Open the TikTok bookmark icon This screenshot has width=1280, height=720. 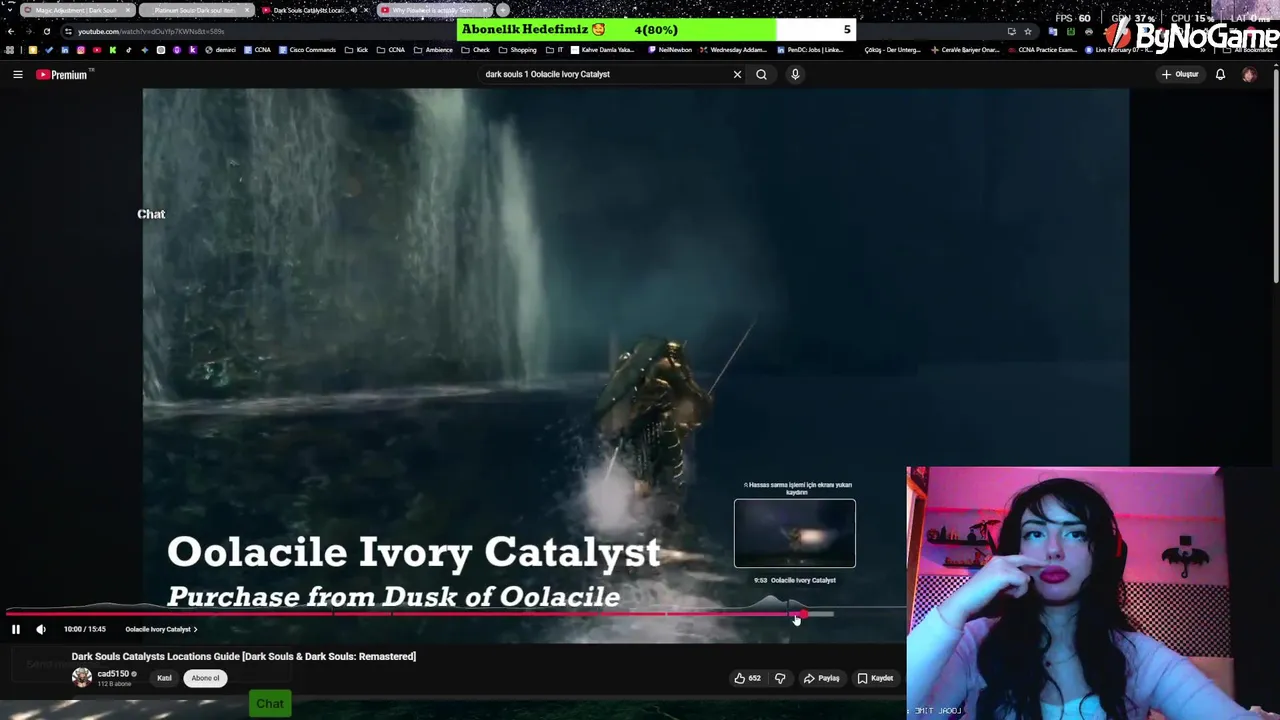point(128,50)
